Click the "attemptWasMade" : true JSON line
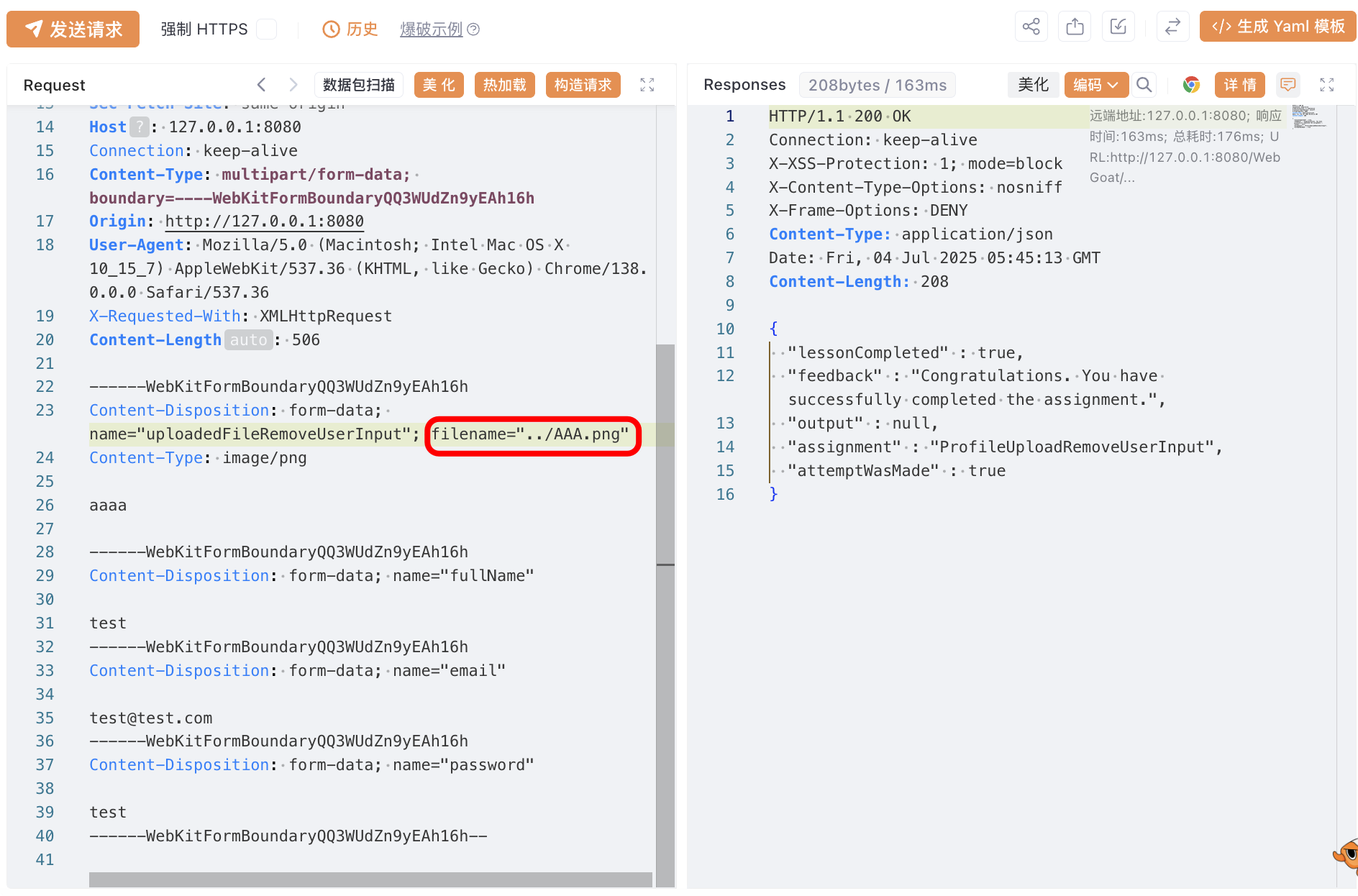 [x=896, y=471]
